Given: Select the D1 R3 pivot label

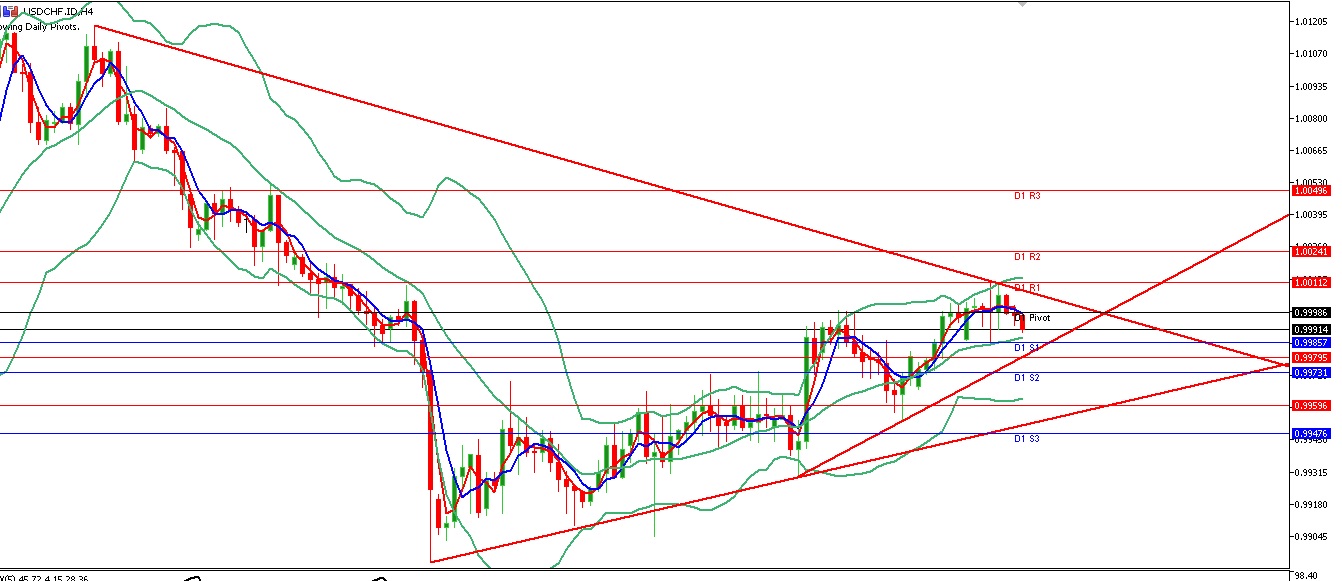Looking at the screenshot, I should click(x=1027, y=196).
